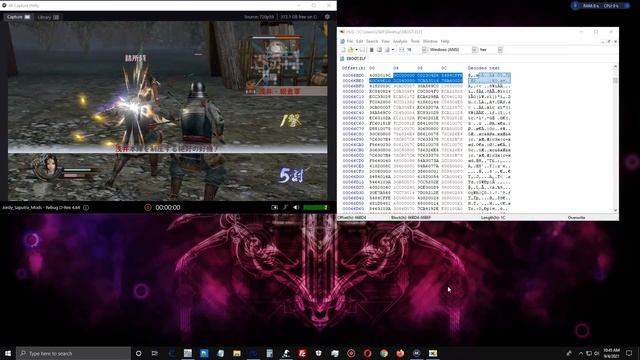Open the bytes per row dropdown
This screenshot has height=360, width=640.
pos(424,50)
